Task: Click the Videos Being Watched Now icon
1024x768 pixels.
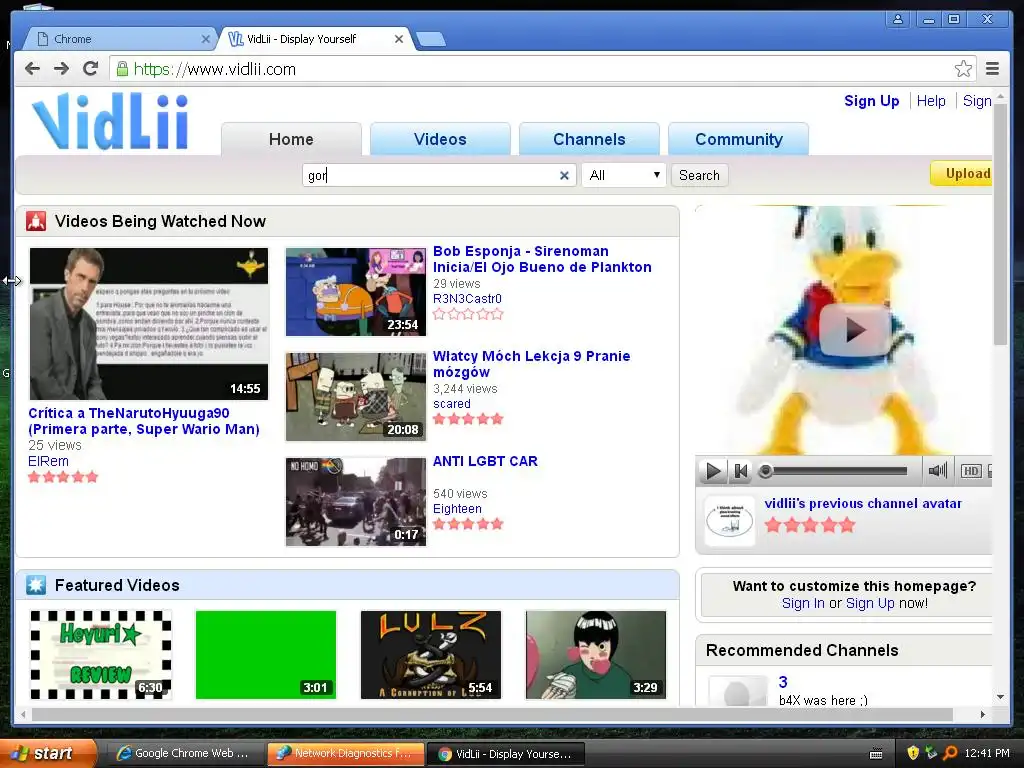Action: coord(36,221)
